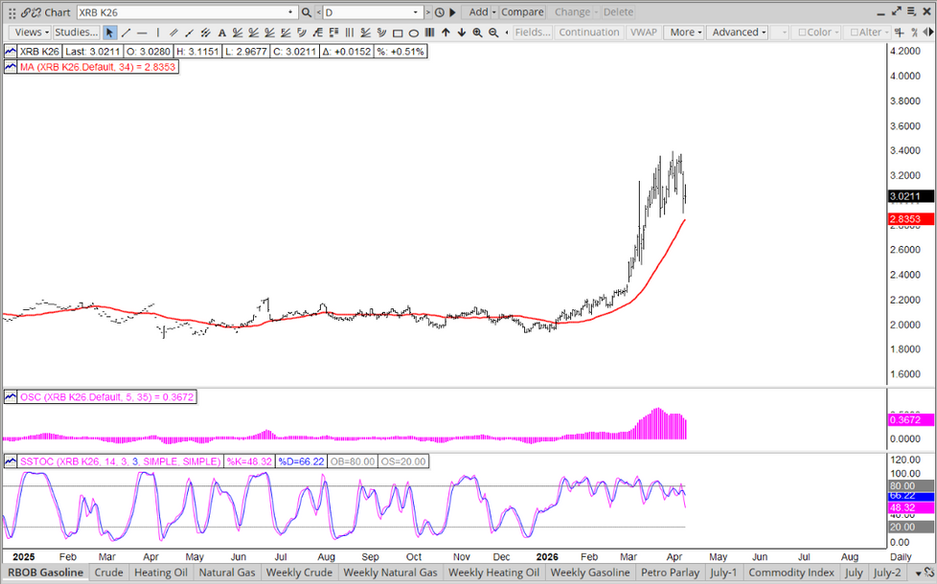The height and width of the screenshot is (584, 937).
Task: Open the Petro Parlay tab
Action: (670, 573)
